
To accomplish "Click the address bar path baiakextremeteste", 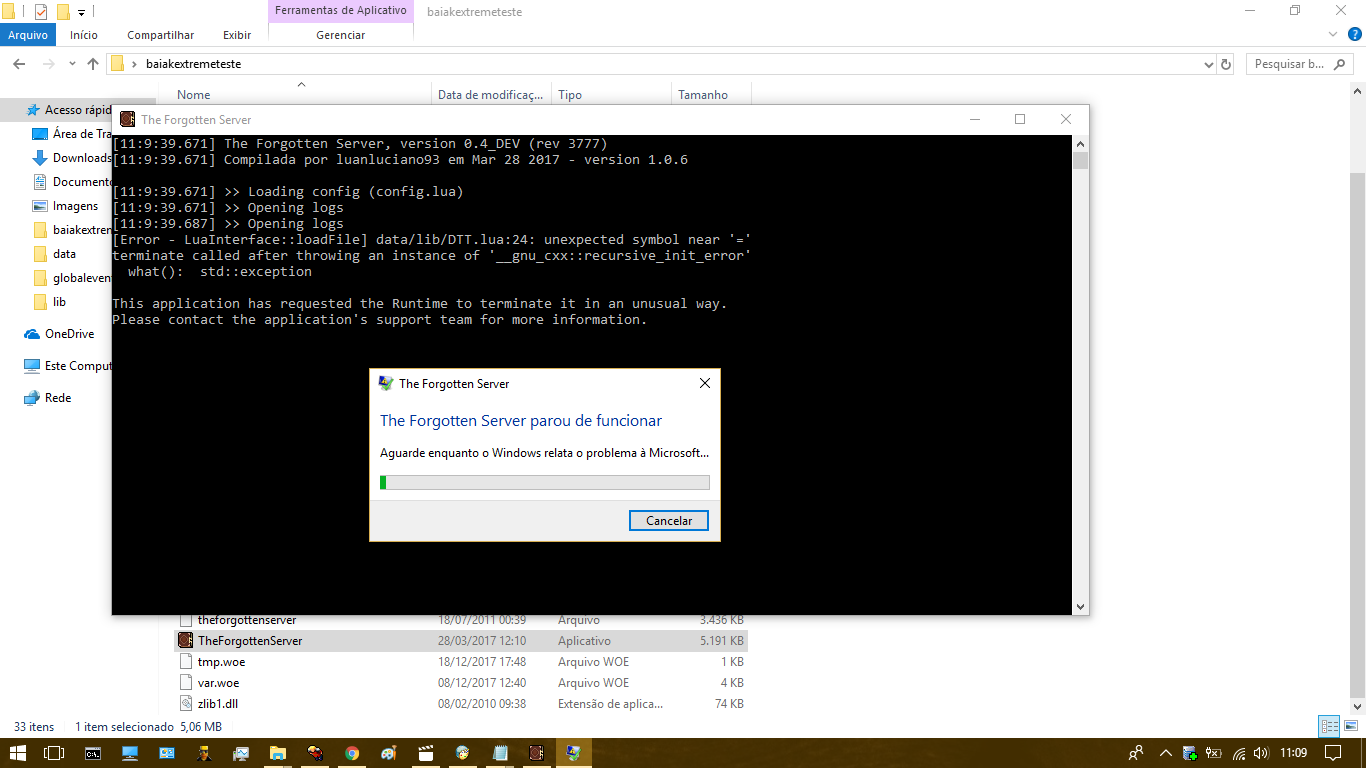I will [193, 64].
